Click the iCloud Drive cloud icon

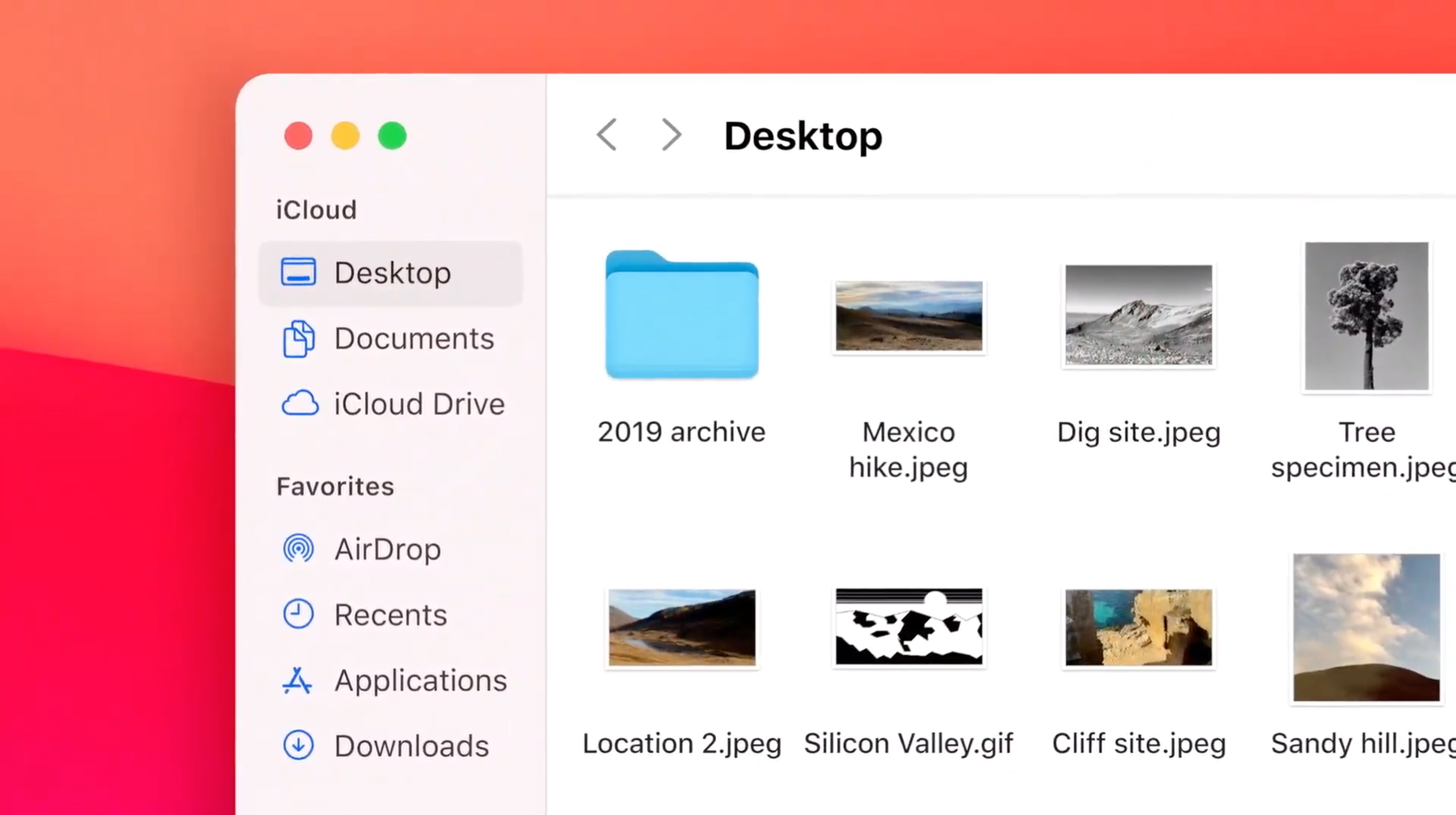point(300,403)
